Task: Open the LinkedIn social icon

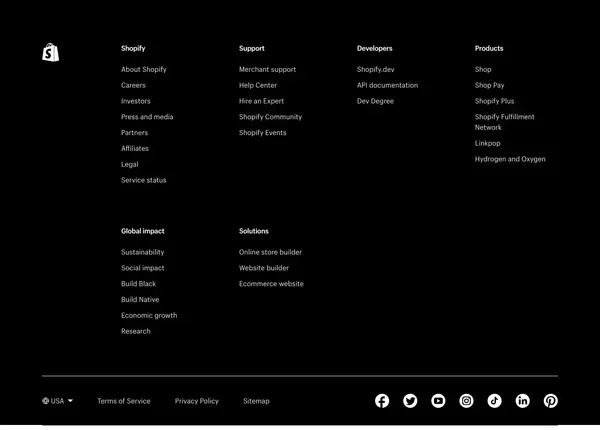Action: (523, 401)
